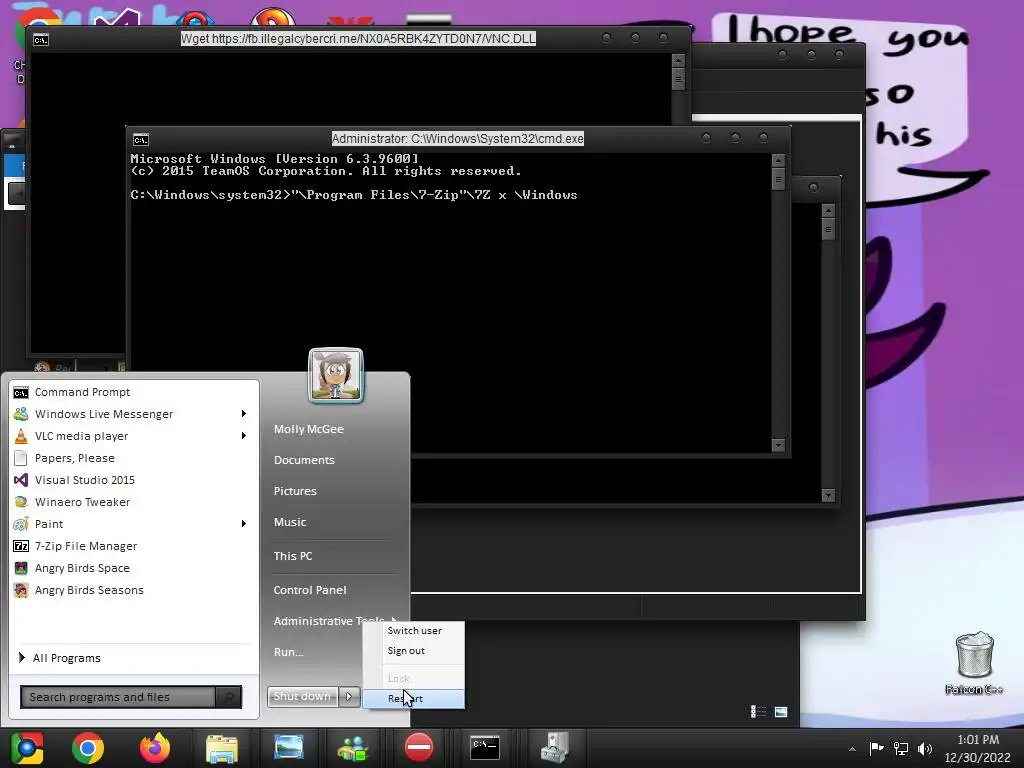Open File Explorer folder taskbar icon
This screenshot has height=768, width=1024.
(x=221, y=748)
